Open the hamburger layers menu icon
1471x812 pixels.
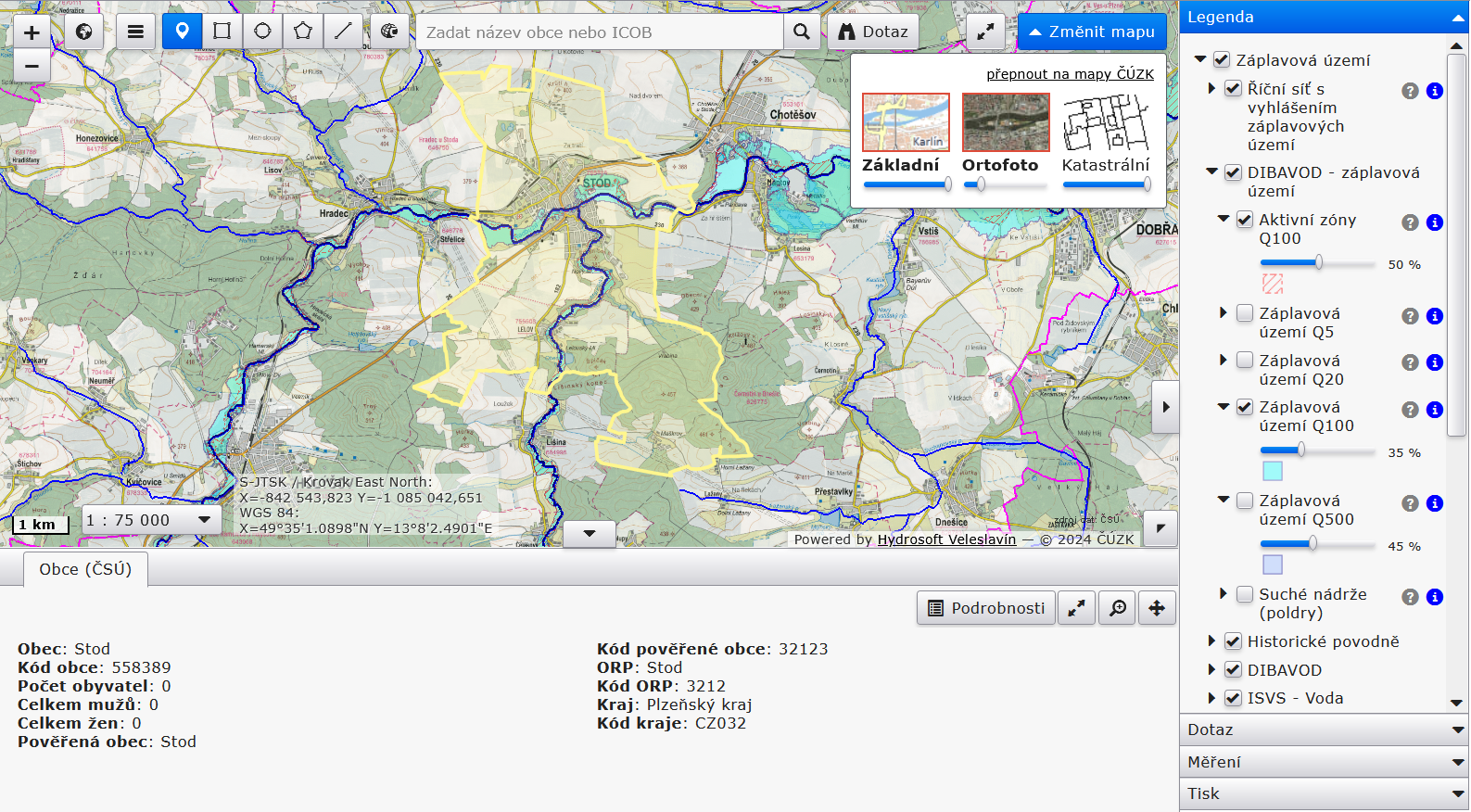tap(135, 32)
